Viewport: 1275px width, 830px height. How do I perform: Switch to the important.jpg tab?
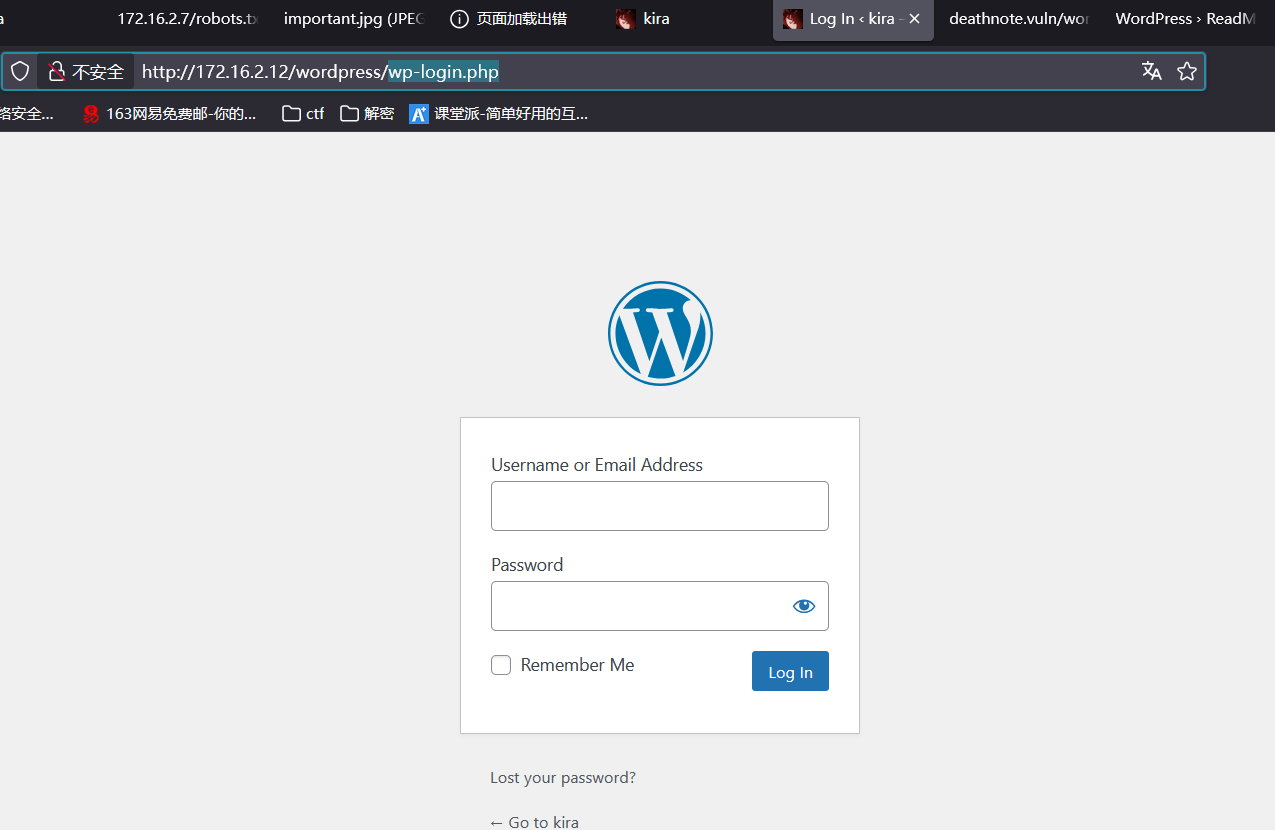tap(354, 19)
